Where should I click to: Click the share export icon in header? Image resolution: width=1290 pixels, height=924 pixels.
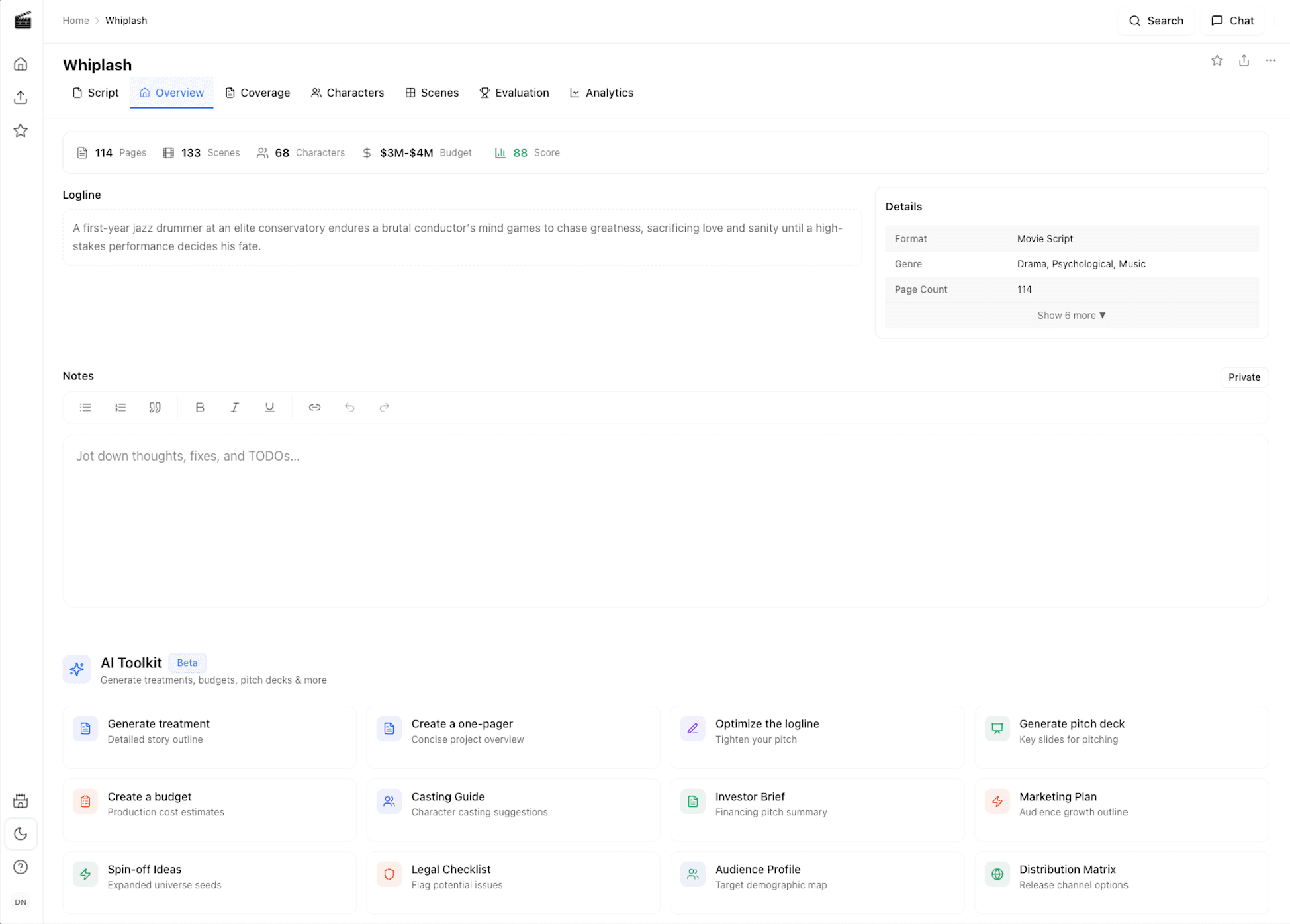coord(1244,60)
